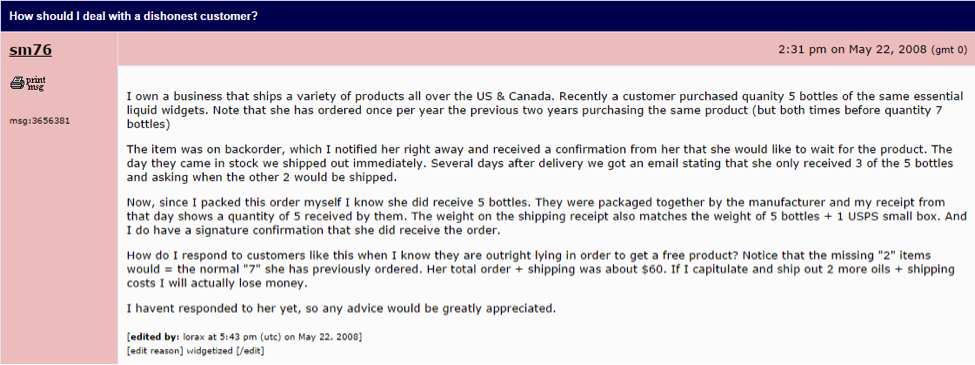Click paragraph starting 'The item was on backorder'
This screenshot has width=975, height=365.
click(539, 163)
